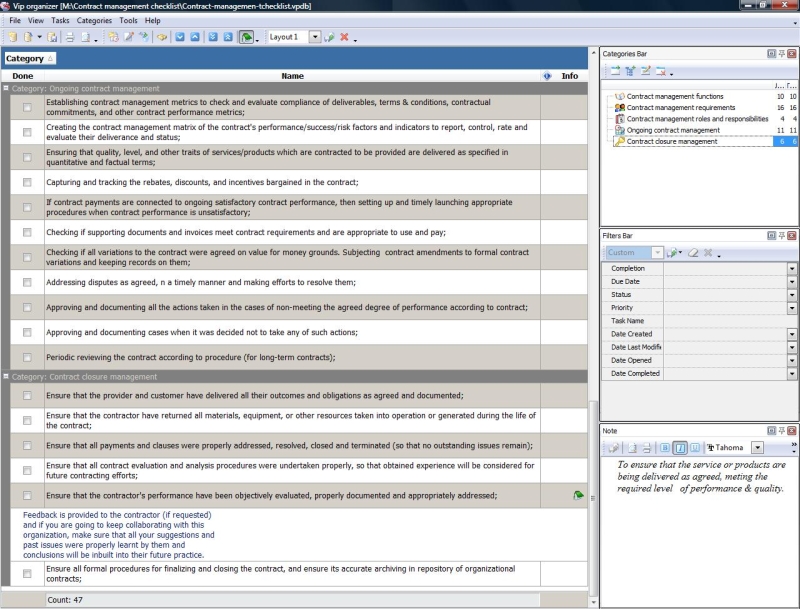Image resolution: width=800 pixels, height=609 pixels.
Task: Click the print icon in main toolbar
Action: [x=70, y=37]
